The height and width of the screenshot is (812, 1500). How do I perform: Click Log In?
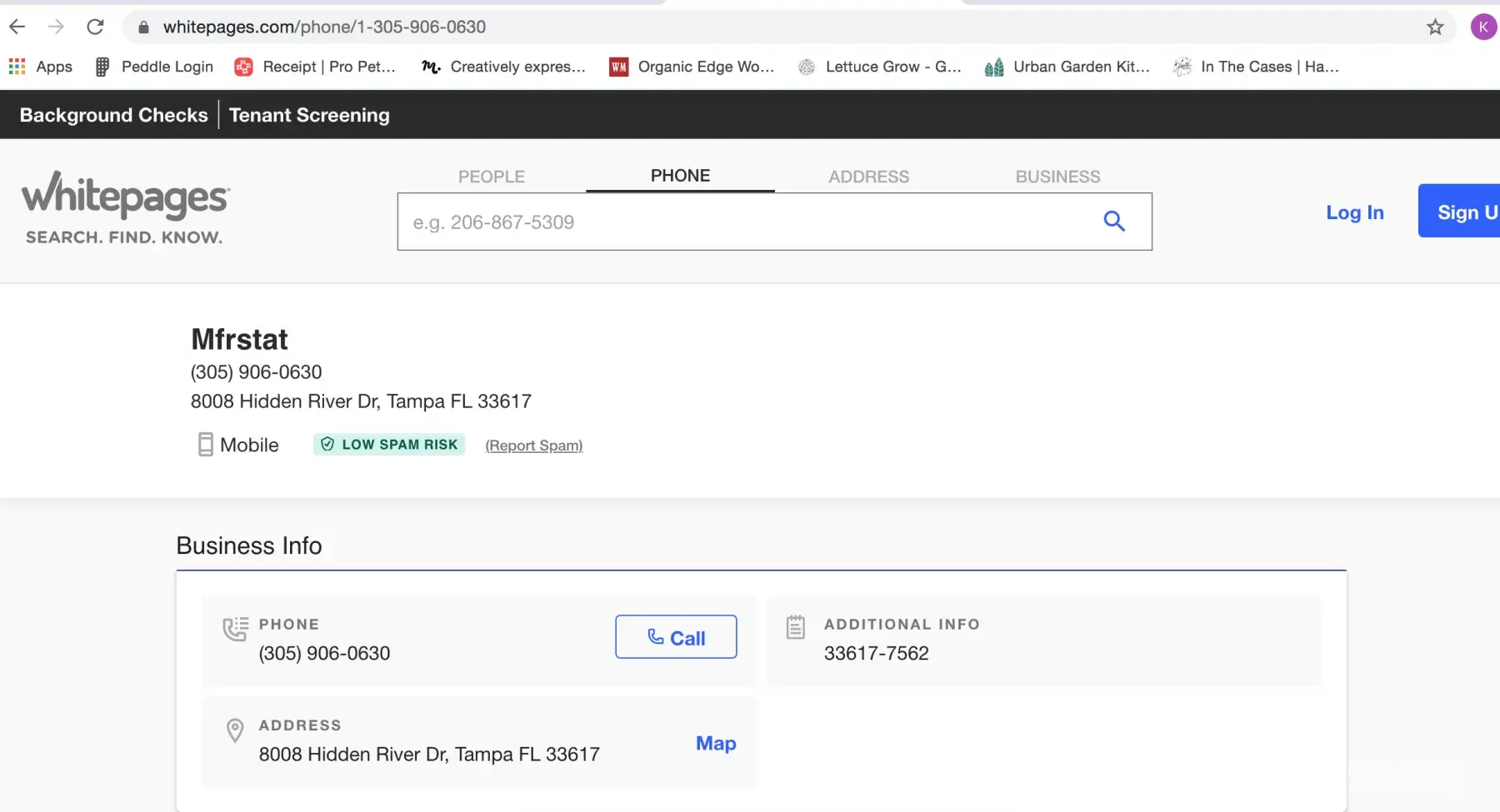click(1354, 212)
